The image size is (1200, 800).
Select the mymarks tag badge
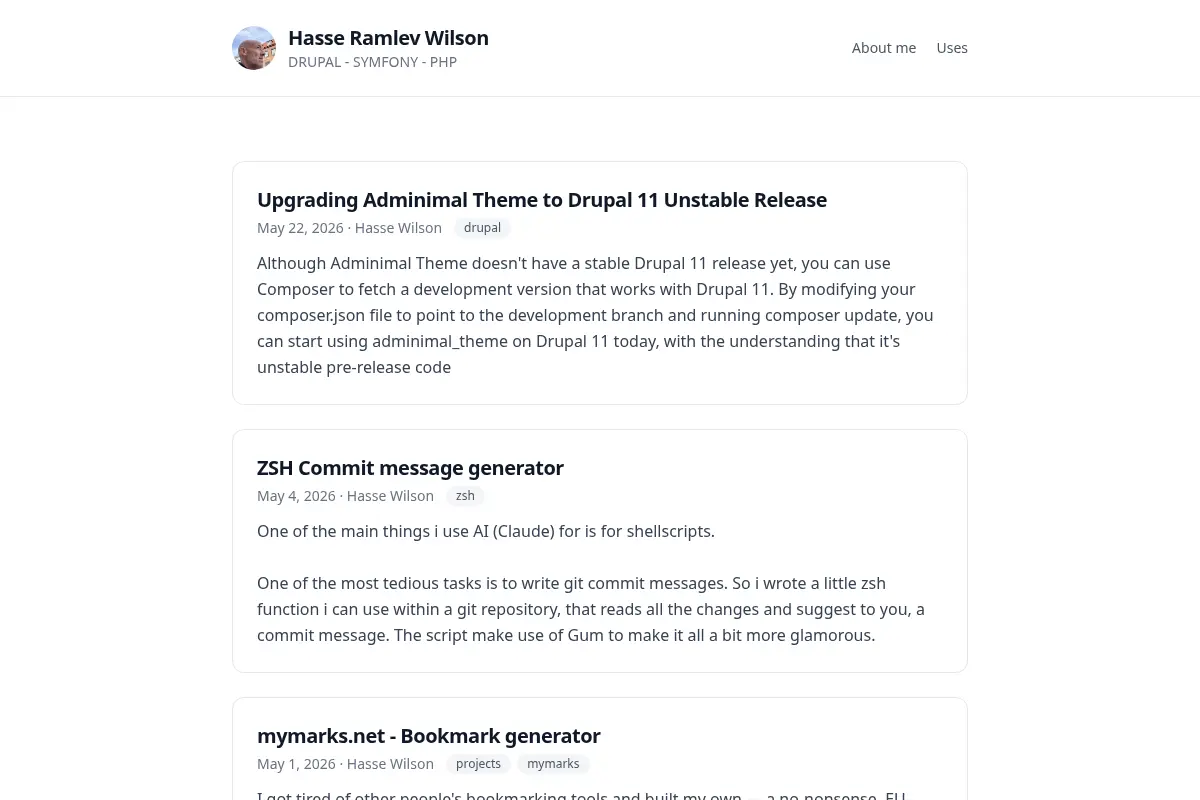pos(553,764)
